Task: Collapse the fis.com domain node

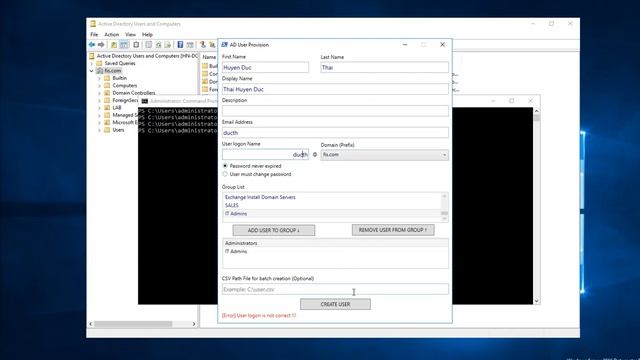Action: [x=92, y=71]
